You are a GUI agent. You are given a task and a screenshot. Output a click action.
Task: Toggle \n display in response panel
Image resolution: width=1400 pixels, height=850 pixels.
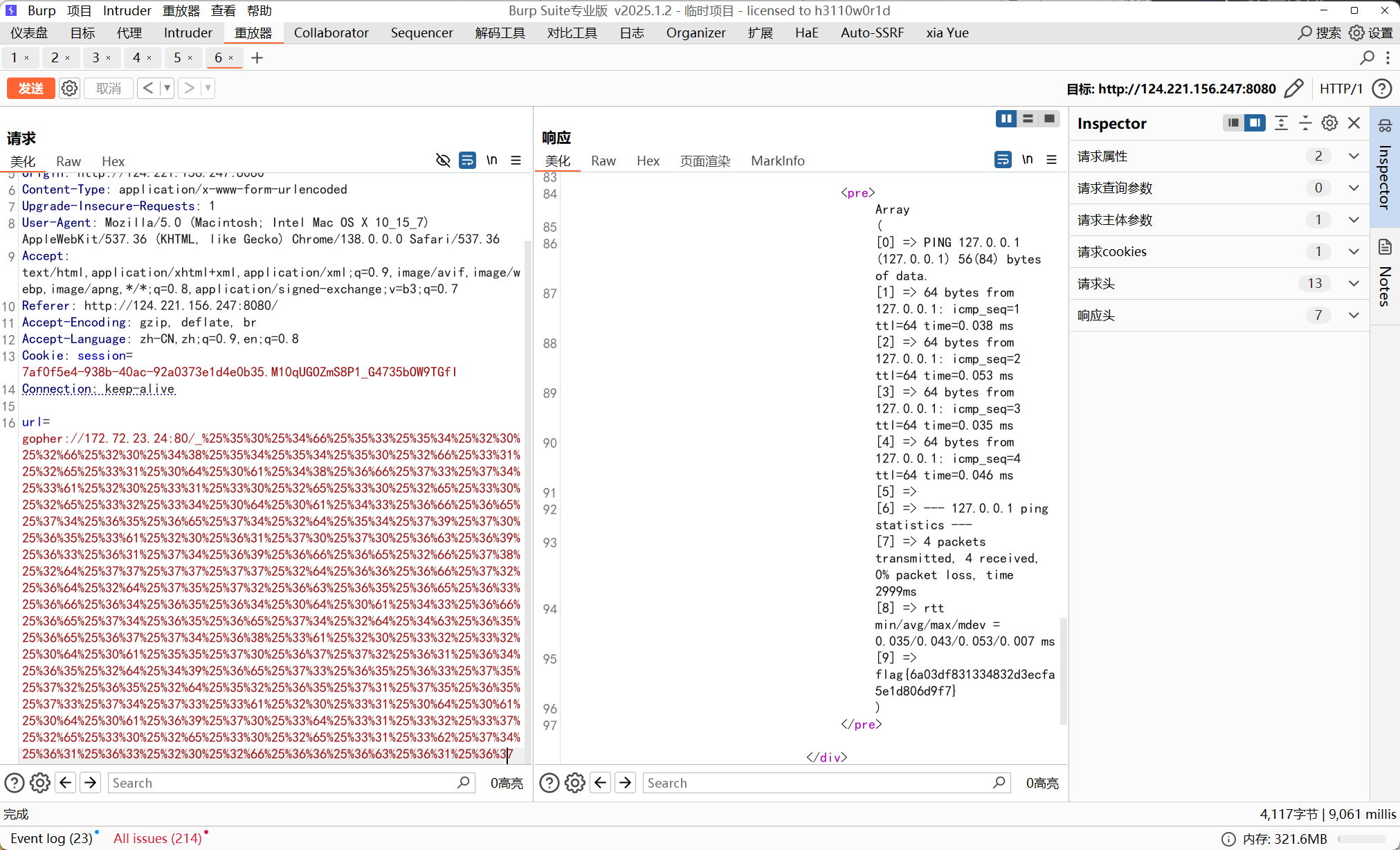coord(1027,160)
